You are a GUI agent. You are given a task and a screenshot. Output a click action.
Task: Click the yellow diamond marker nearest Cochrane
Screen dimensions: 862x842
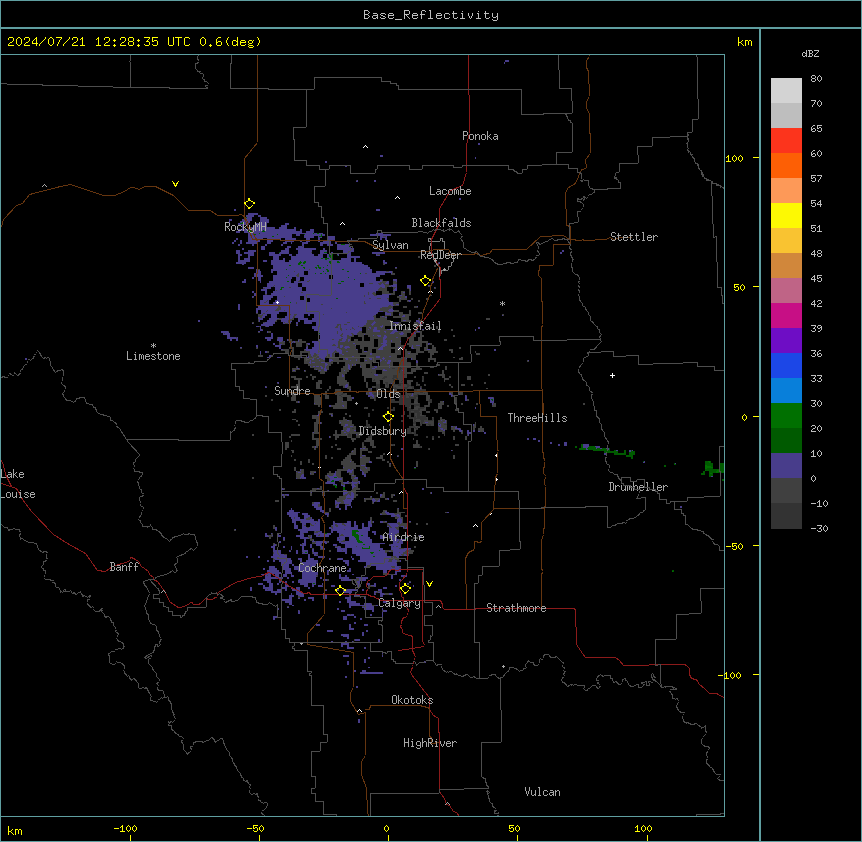click(340, 590)
